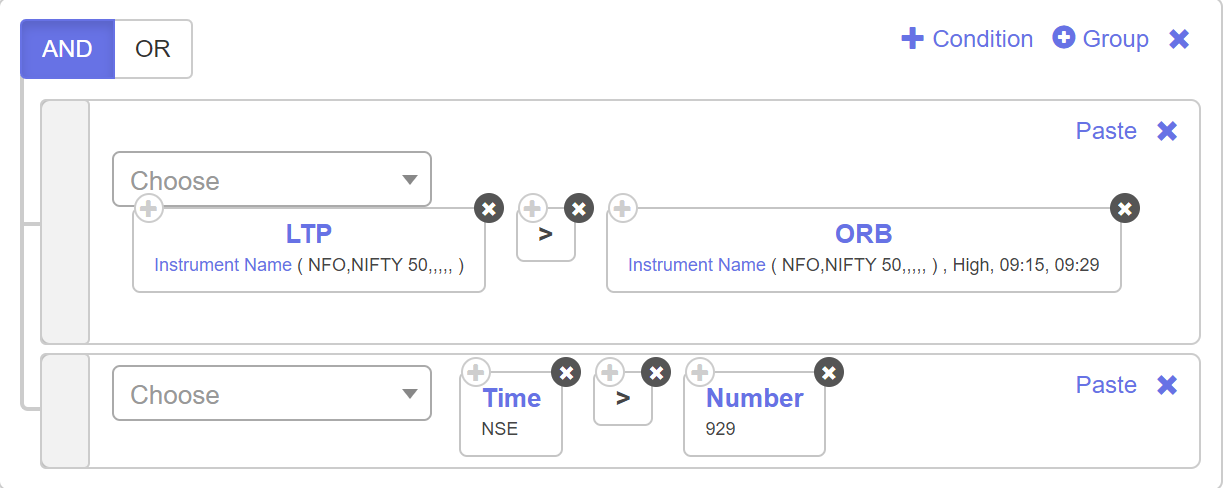Click plus icon on the LTP block
This screenshot has height=488, width=1226.
coord(149,208)
